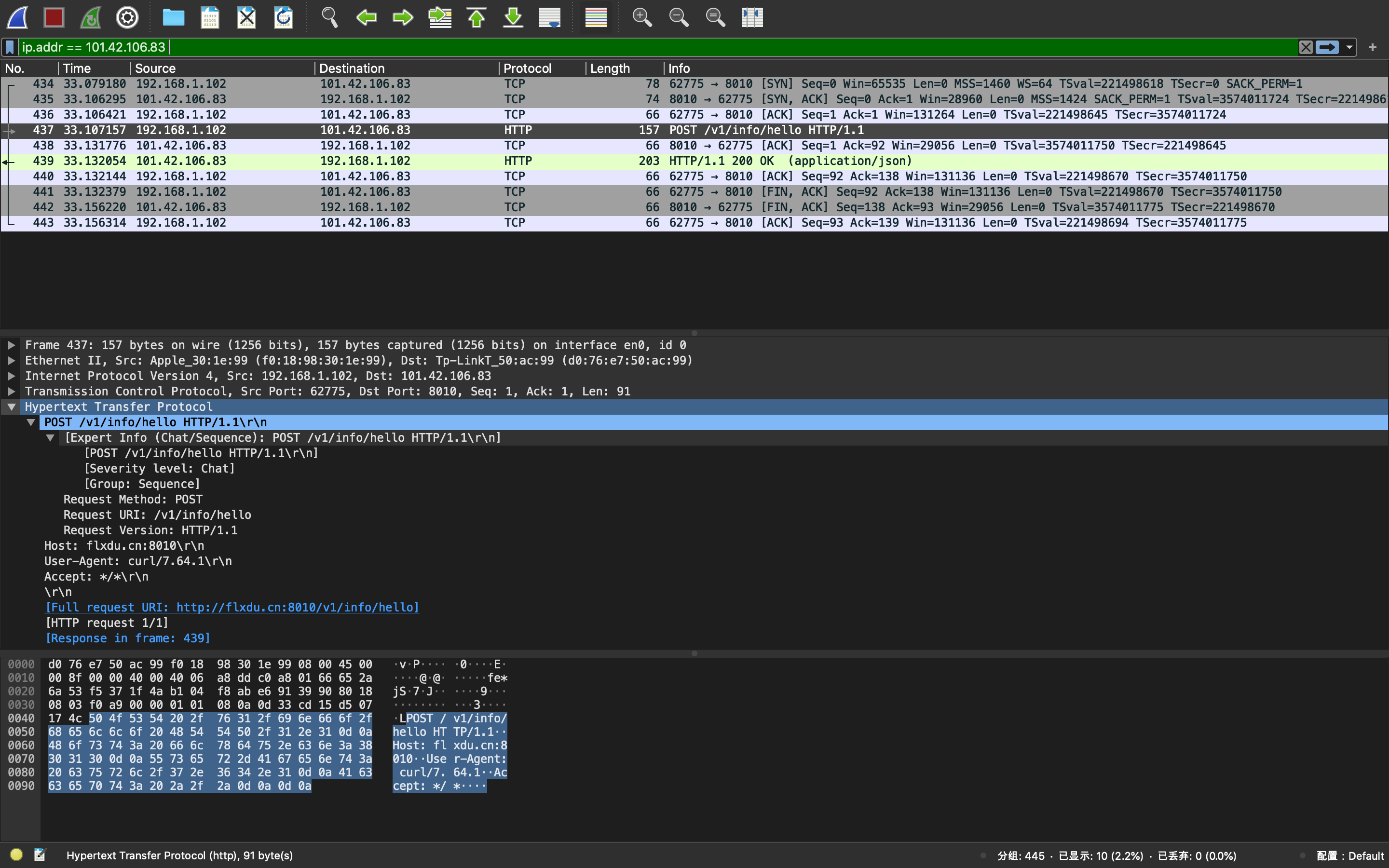The height and width of the screenshot is (868, 1389).
Task: Go to a specified packet
Action: pyautogui.click(x=440, y=17)
